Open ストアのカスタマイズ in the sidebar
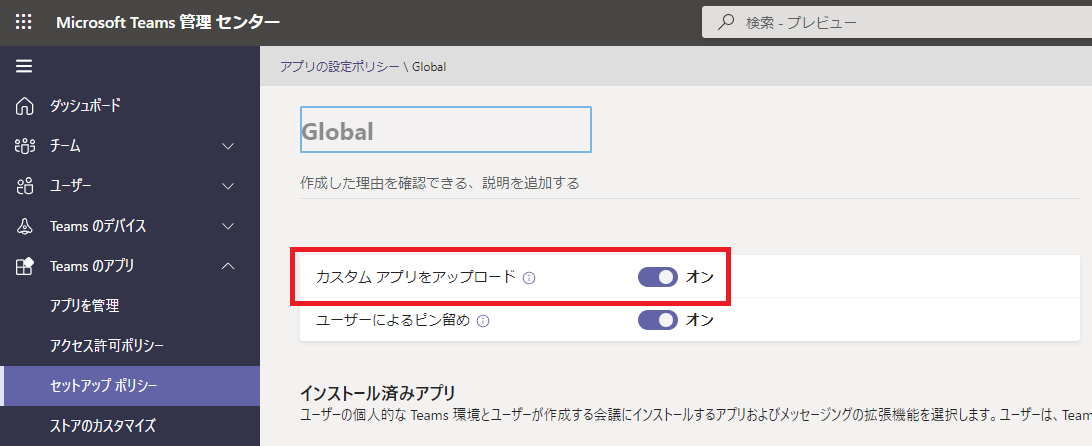 [x=103, y=426]
